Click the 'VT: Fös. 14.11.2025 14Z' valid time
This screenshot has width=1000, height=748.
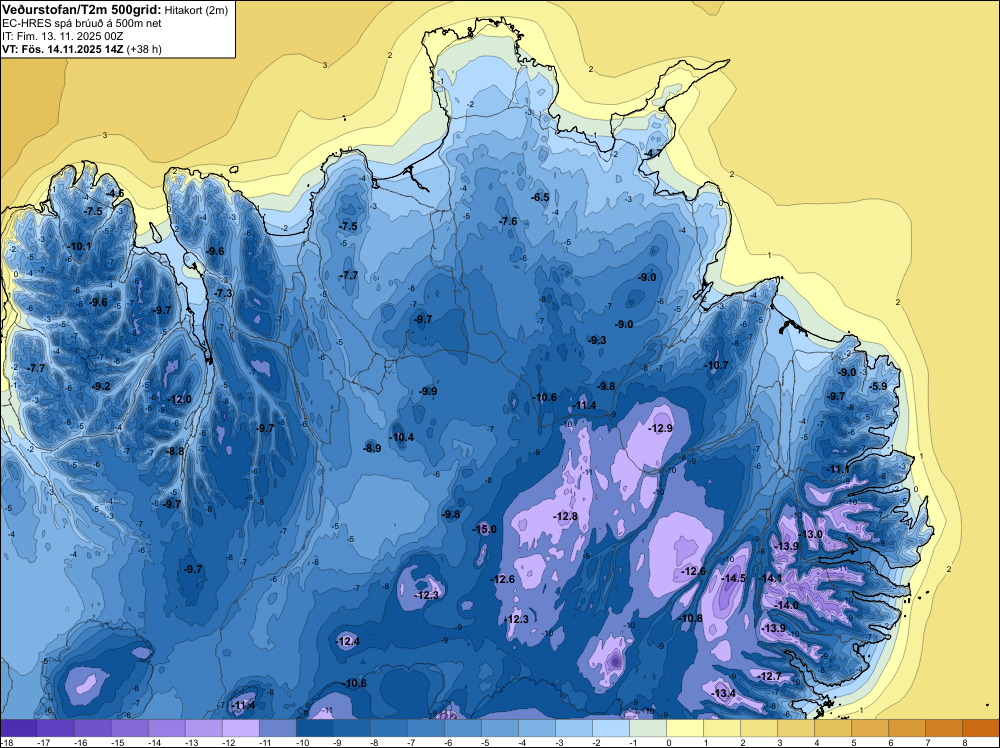coord(63,49)
